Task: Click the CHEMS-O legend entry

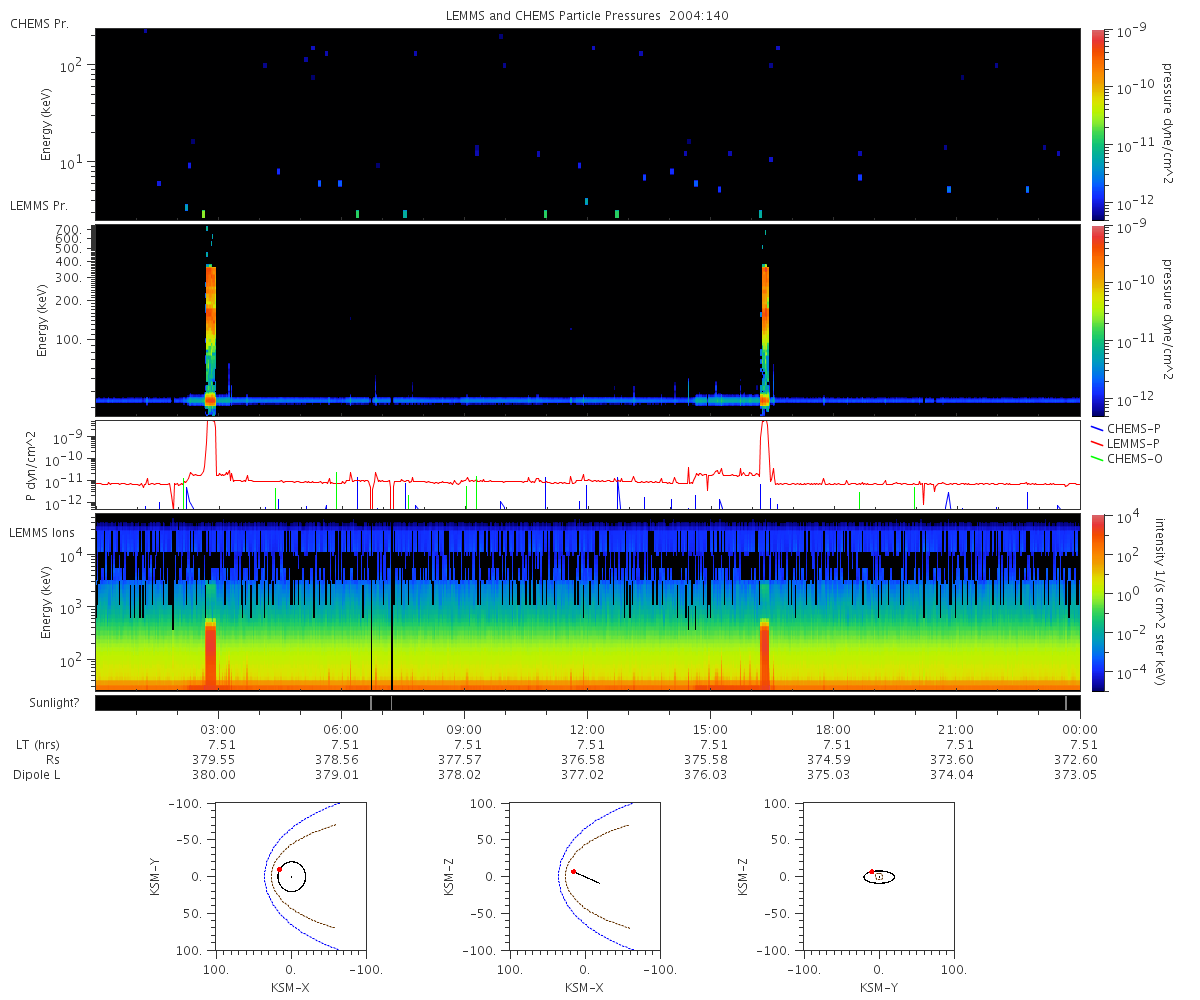Action: click(x=1134, y=458)
